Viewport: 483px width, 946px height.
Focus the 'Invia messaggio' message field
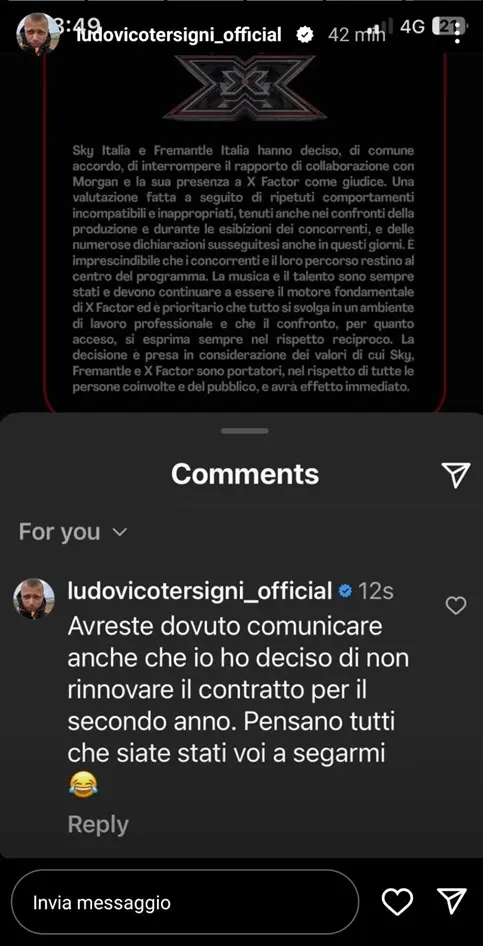tap(185, 903)
